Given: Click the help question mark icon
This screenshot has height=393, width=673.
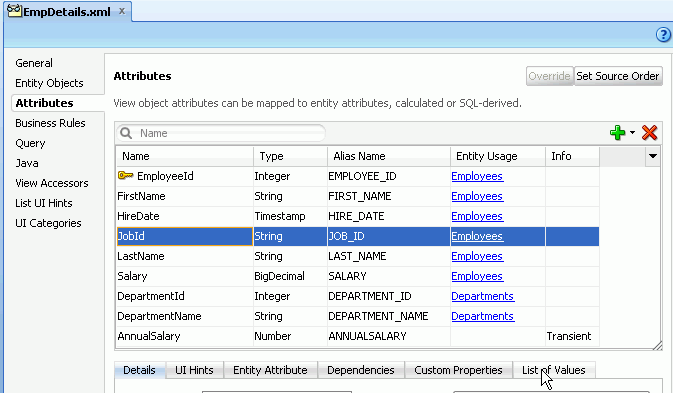Looking at the screenshot, I should point(663,34).
